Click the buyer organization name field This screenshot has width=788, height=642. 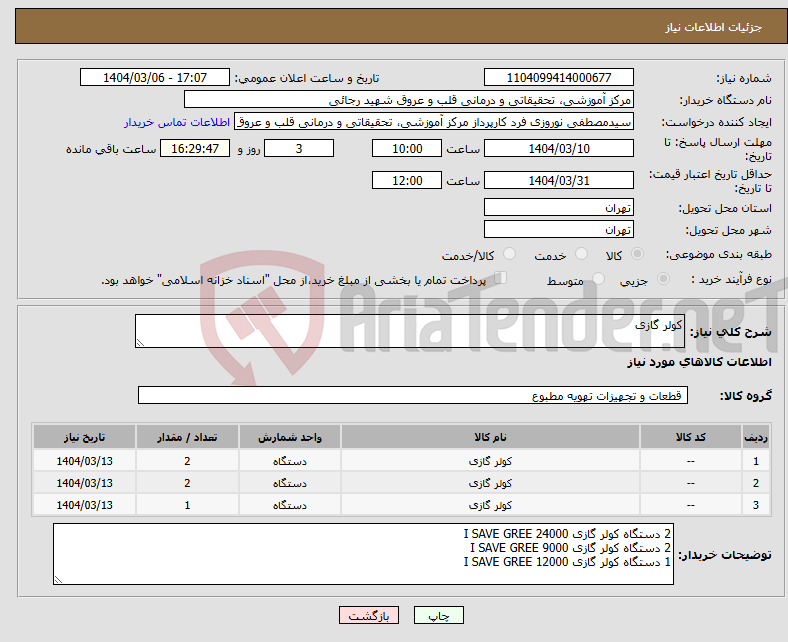[409, 100]
